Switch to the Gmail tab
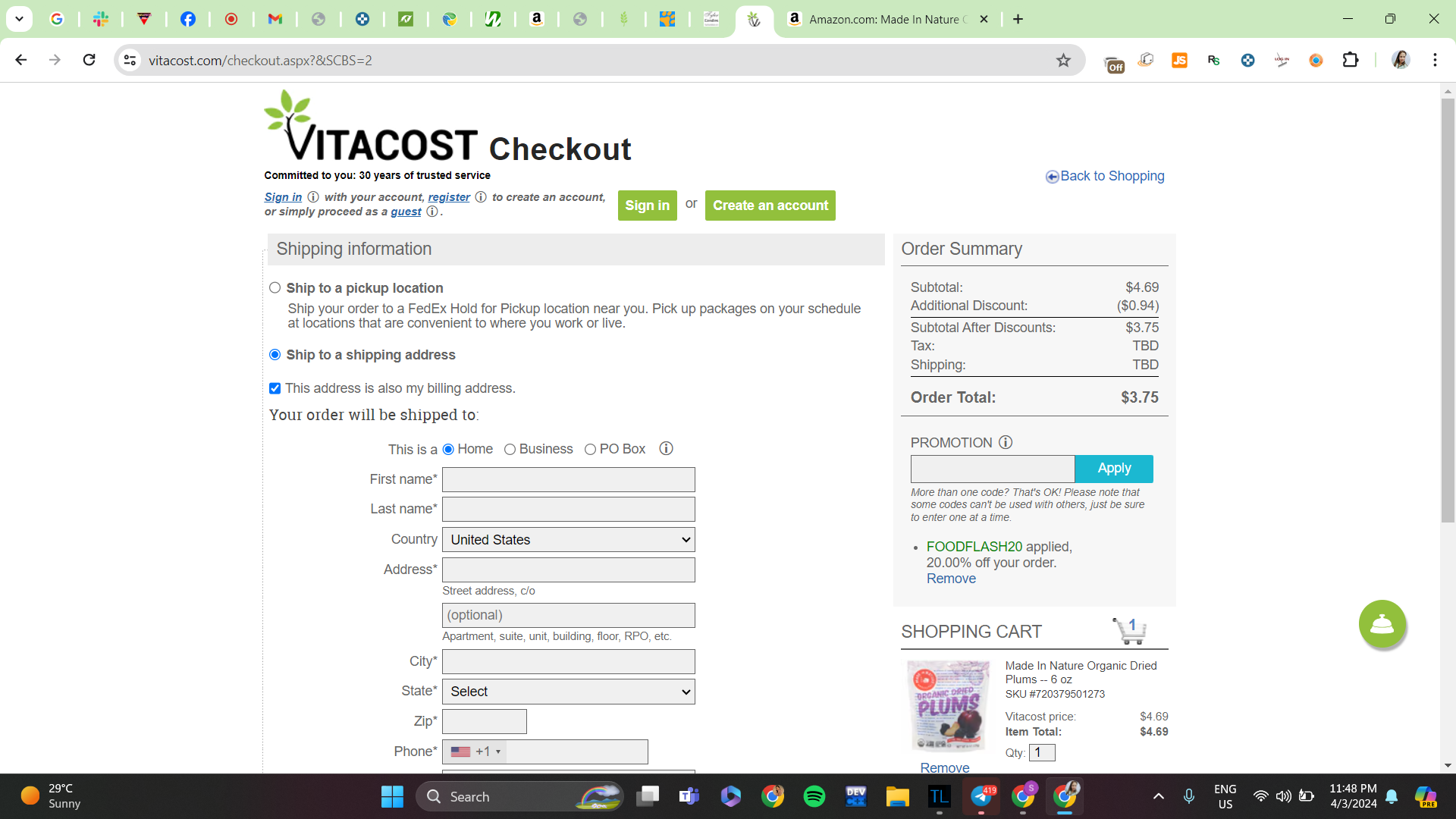This screenshot has height=819, width=1456. click(x=275, y=19)
